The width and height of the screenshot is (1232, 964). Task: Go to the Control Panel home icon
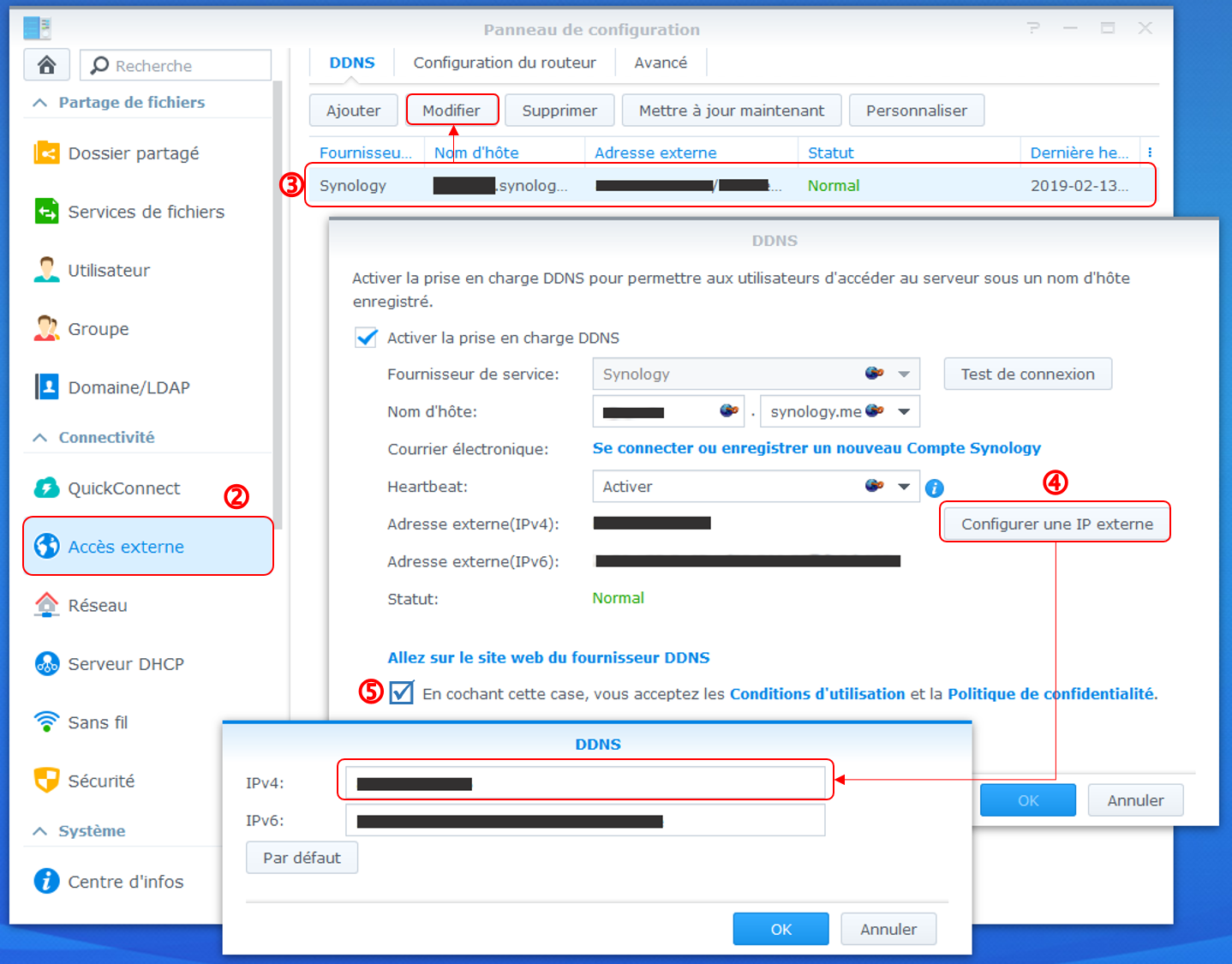pyautogui.click(x=46, y=65)
